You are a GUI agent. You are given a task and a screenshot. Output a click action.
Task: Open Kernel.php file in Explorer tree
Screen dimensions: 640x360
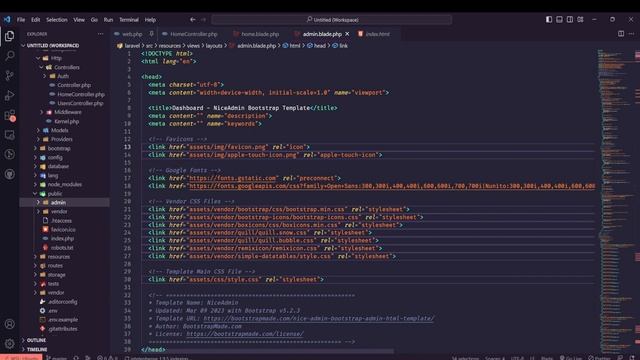pos(66,121)
